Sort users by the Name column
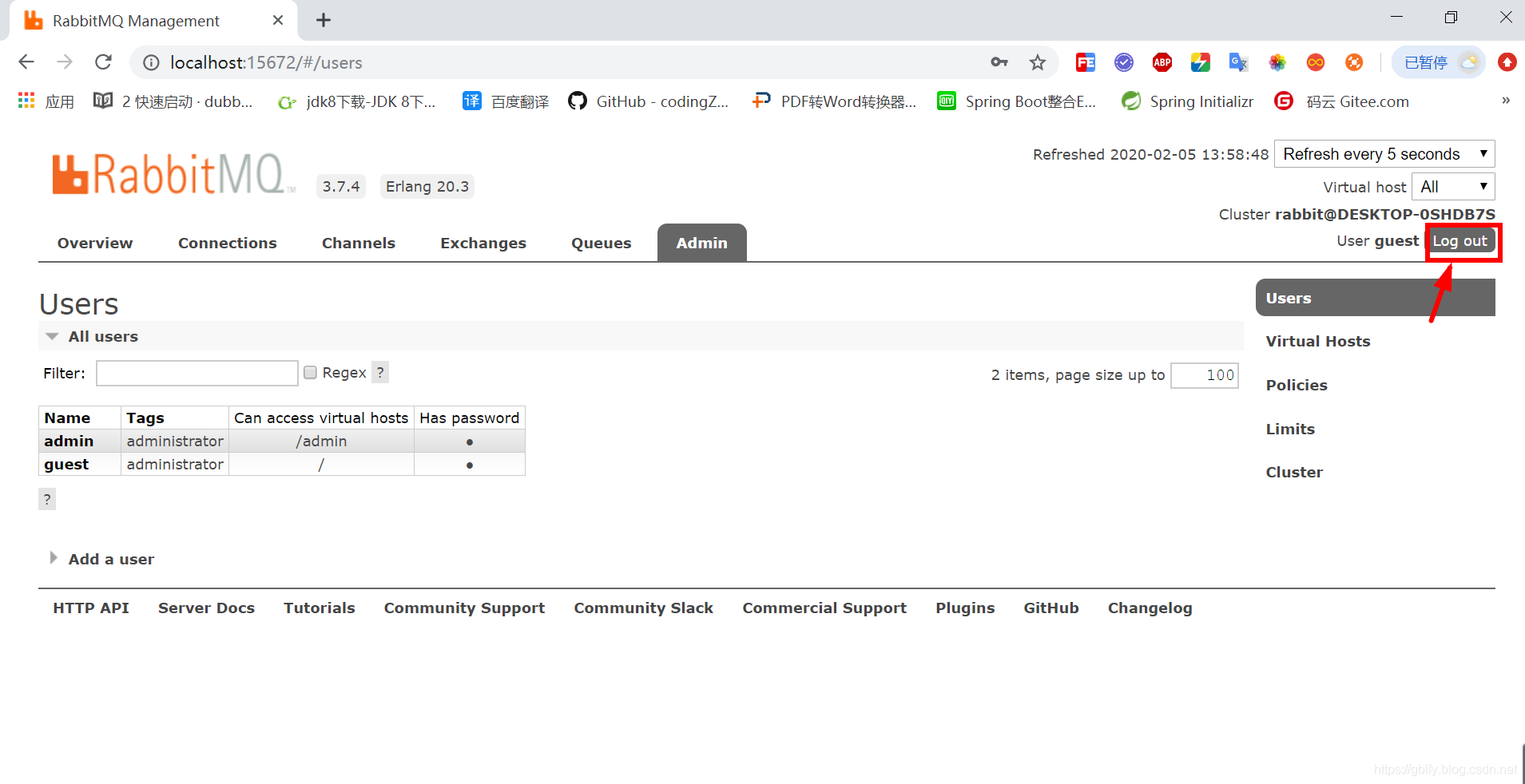Screen dimensions: 1525x784 click(67, 418)
